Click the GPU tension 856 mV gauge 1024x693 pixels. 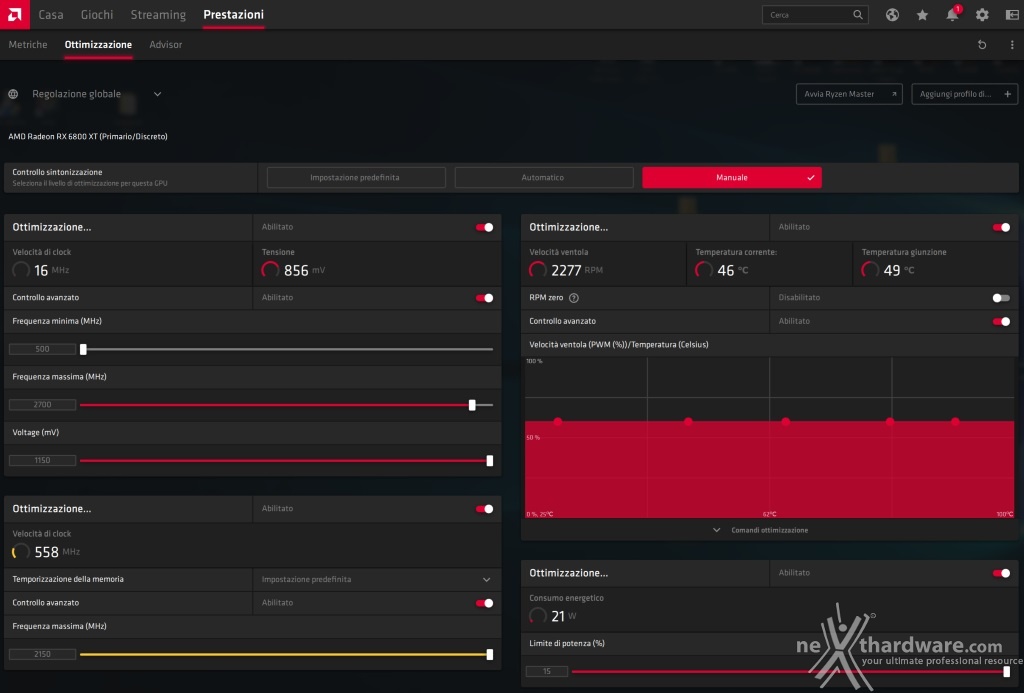(270, 270)
